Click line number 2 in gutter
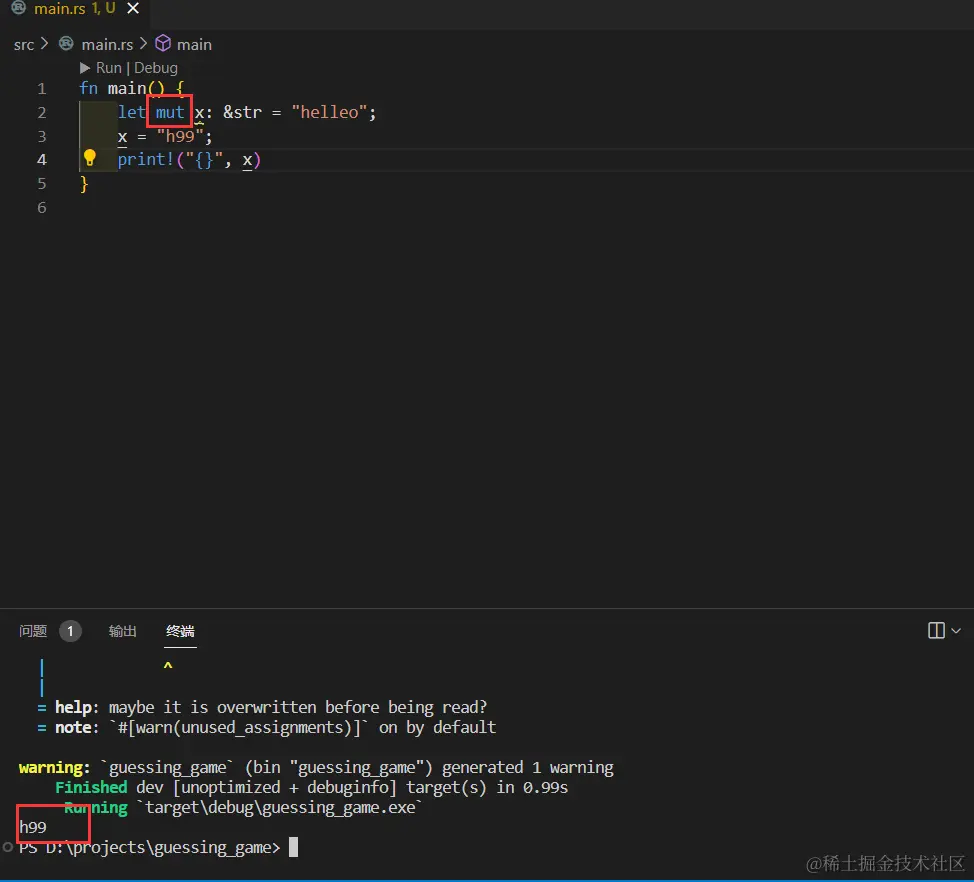 click(42, 112)
